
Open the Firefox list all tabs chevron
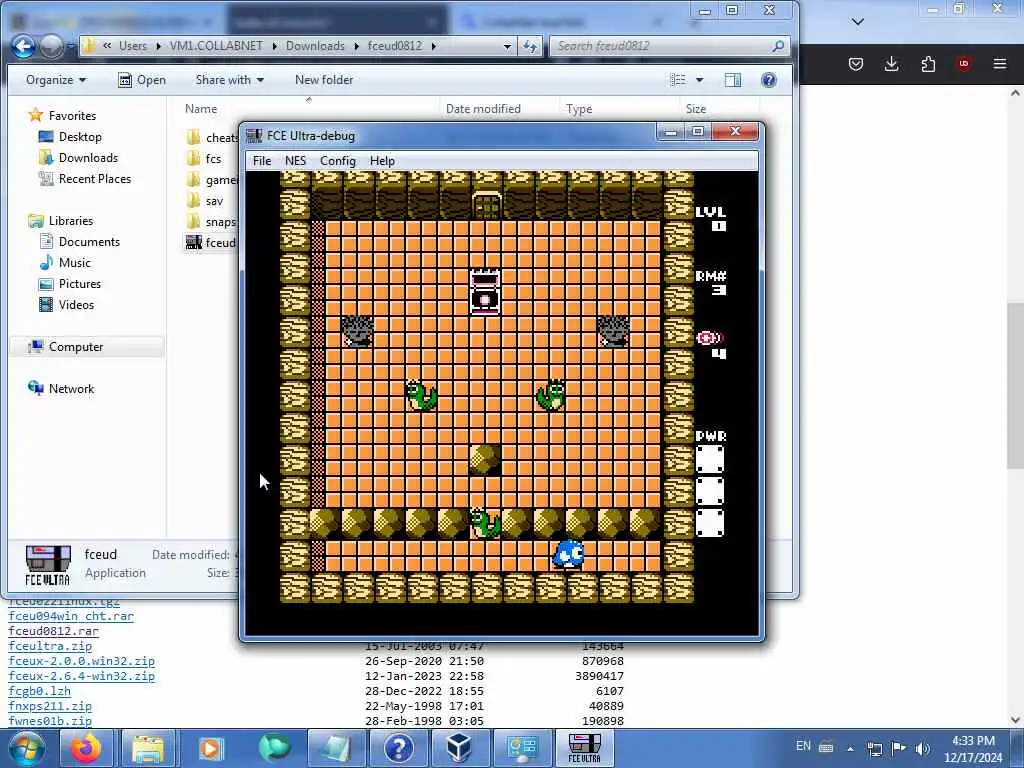858,22
